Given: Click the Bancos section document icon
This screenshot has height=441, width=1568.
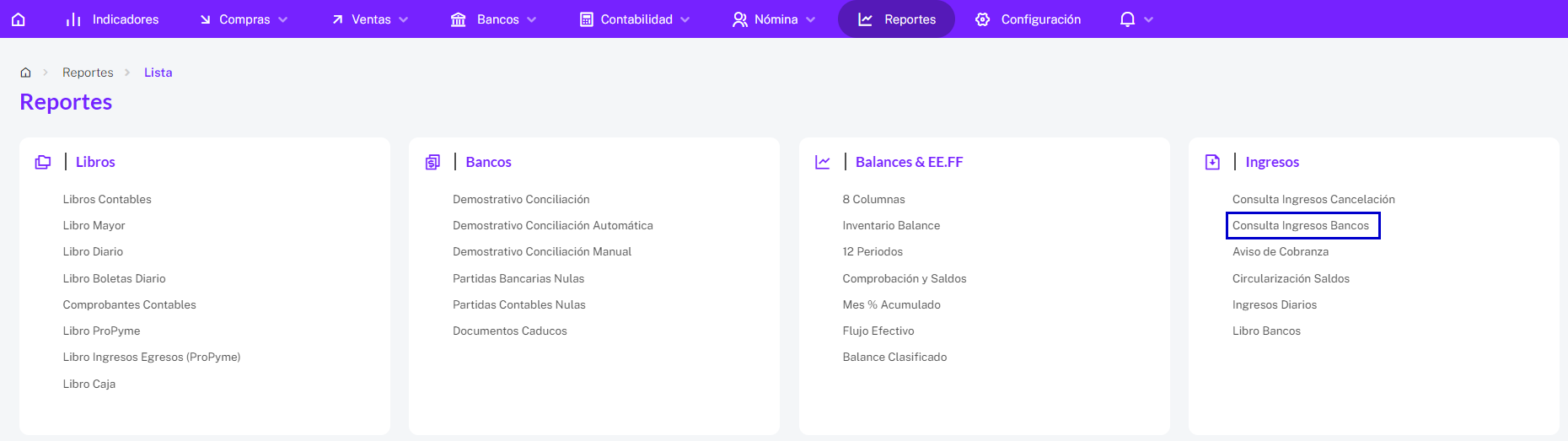Looking at the screenshot, I should [x=432, y=162].
